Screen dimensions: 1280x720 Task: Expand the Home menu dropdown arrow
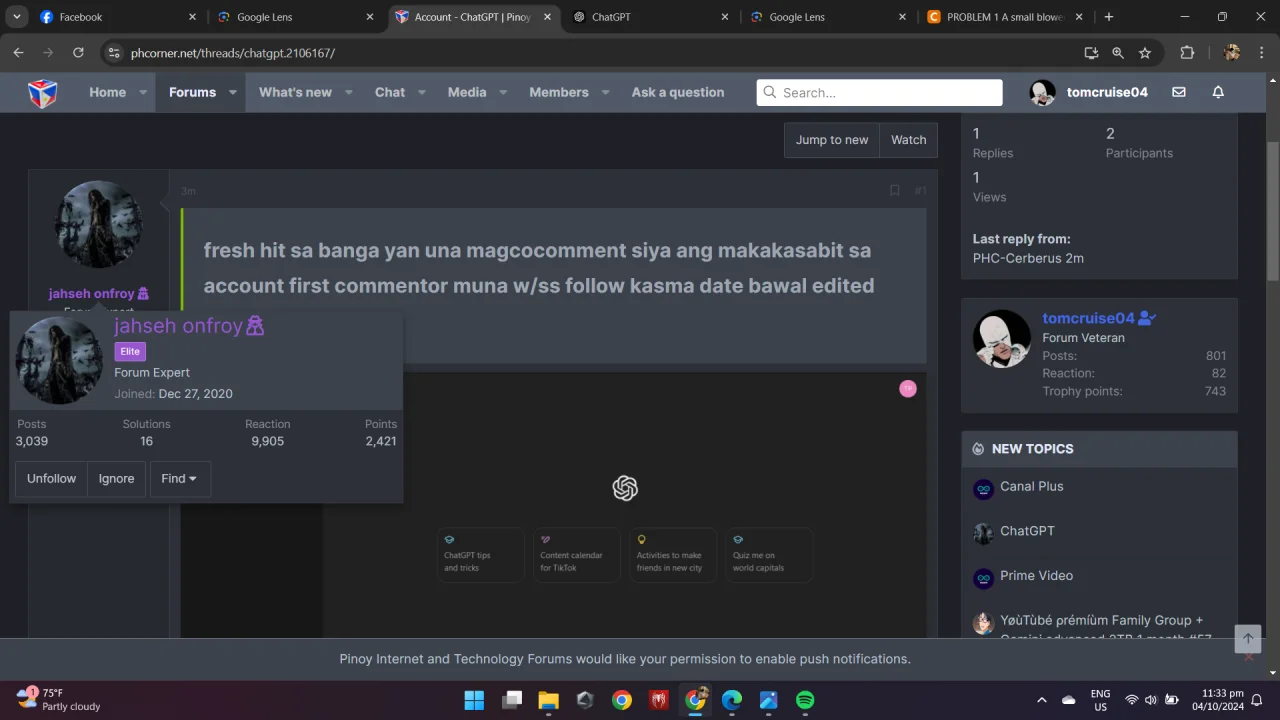(x=143, y=92)
